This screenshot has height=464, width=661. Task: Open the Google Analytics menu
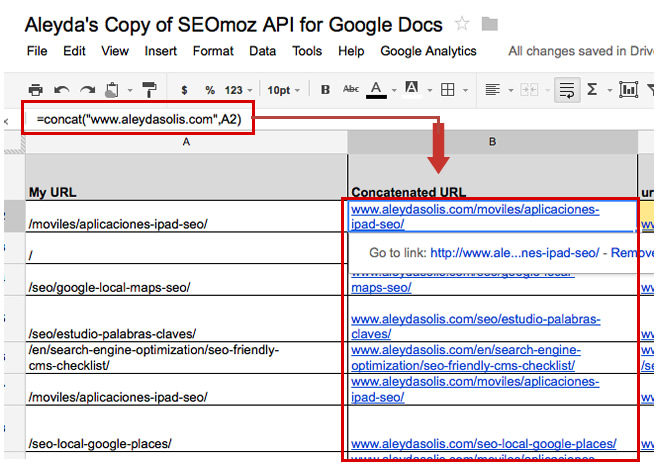pyautogui.click(x=428, y=51)
